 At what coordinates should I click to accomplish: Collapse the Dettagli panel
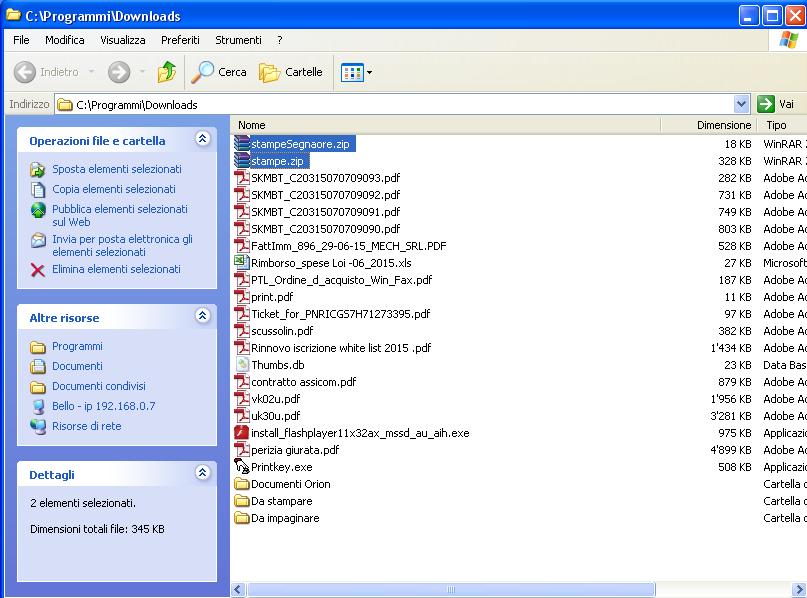(202, 474)
